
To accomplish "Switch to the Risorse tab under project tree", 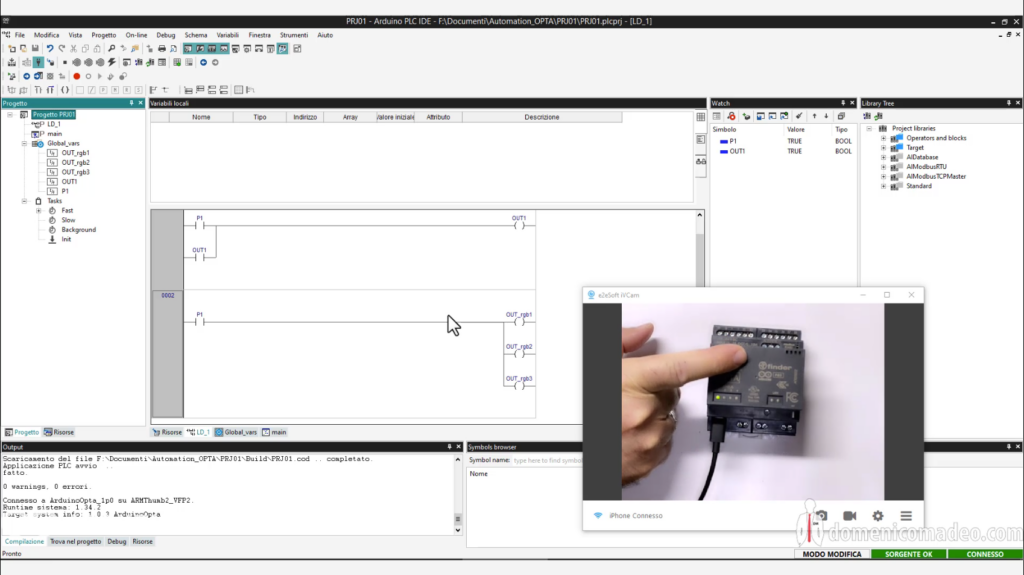I will pos(59,432).
